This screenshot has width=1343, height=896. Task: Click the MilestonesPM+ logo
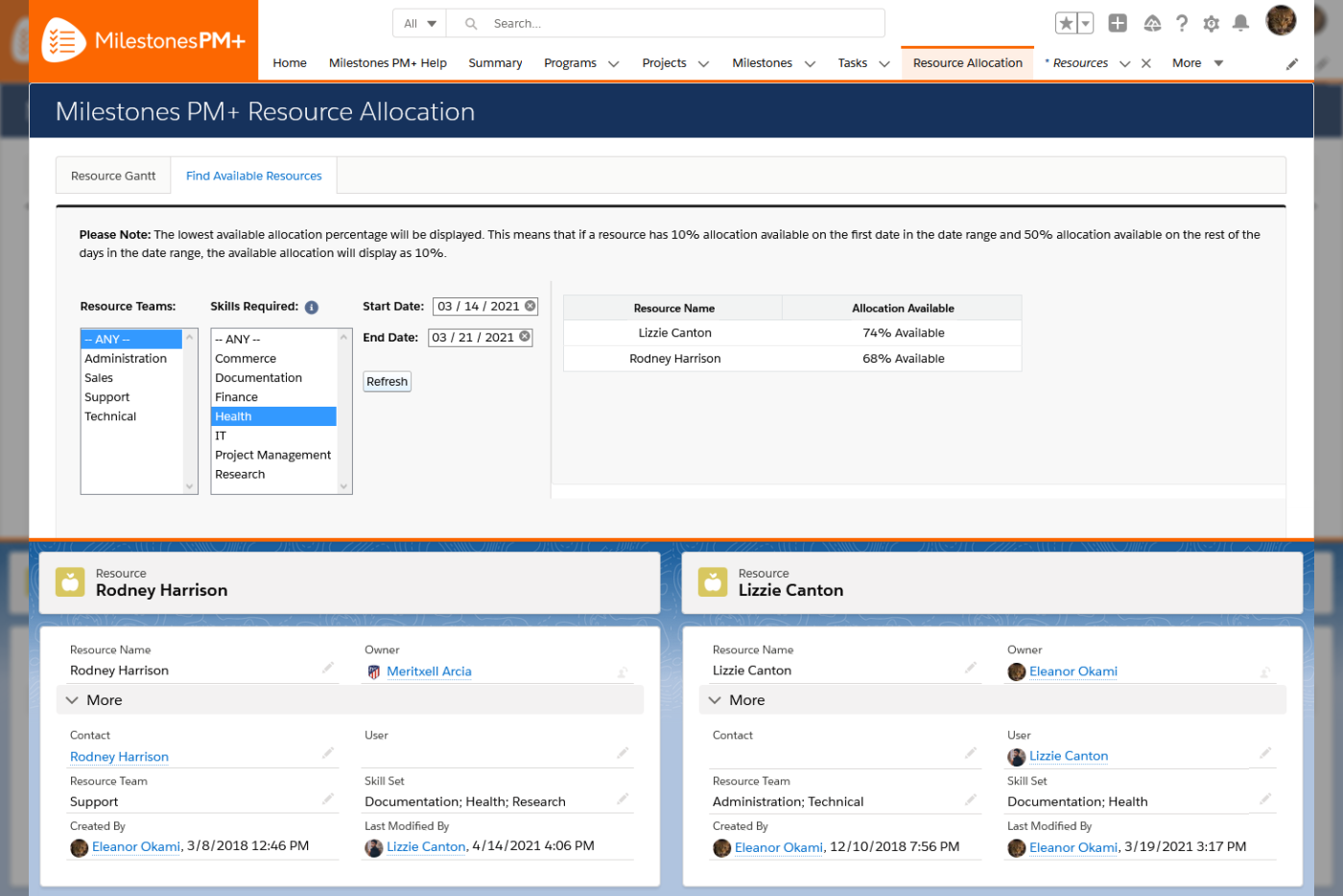[140, 39]
